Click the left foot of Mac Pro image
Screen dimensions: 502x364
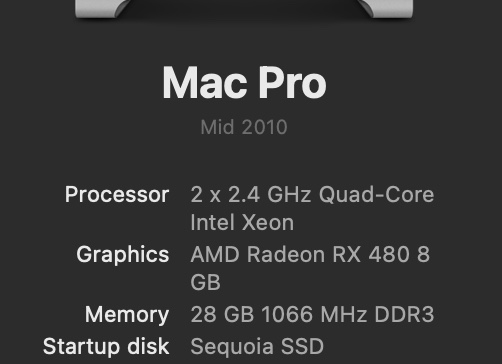point(102,8)
